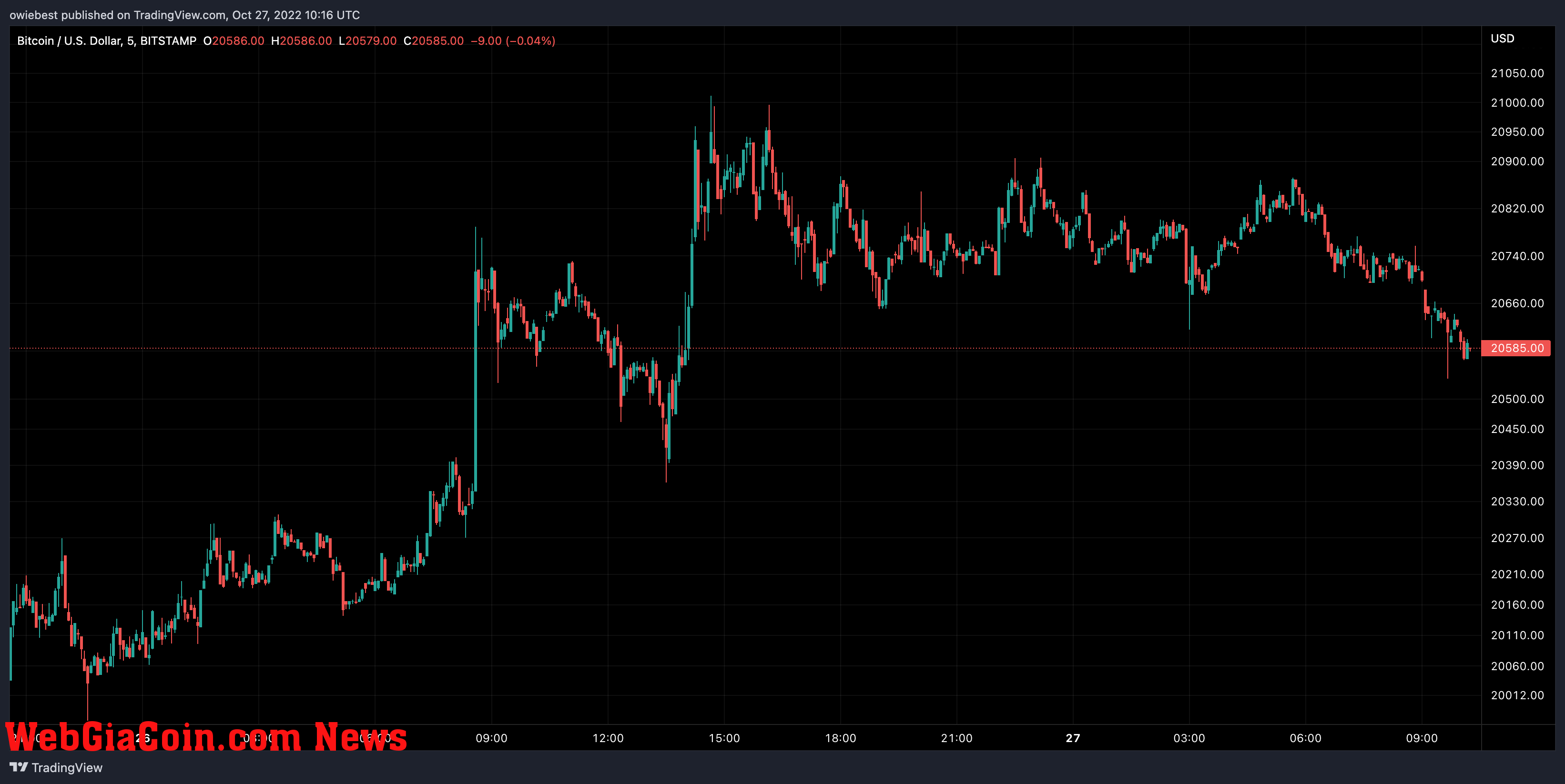1565x784 pixels.
Task: Click the owiebest published on TradingView.com header text
Action: [185, 15]
